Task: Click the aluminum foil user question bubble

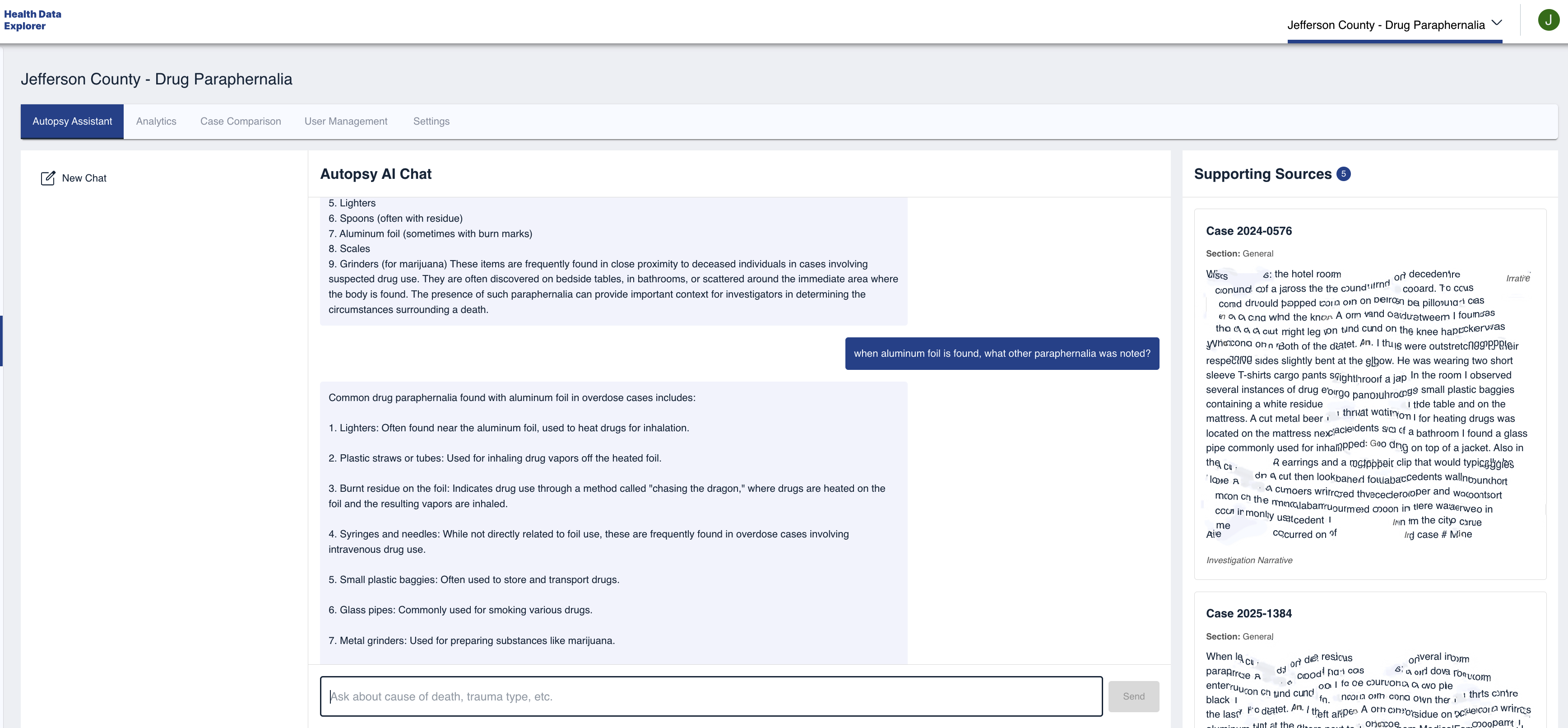Action: 1001,353
